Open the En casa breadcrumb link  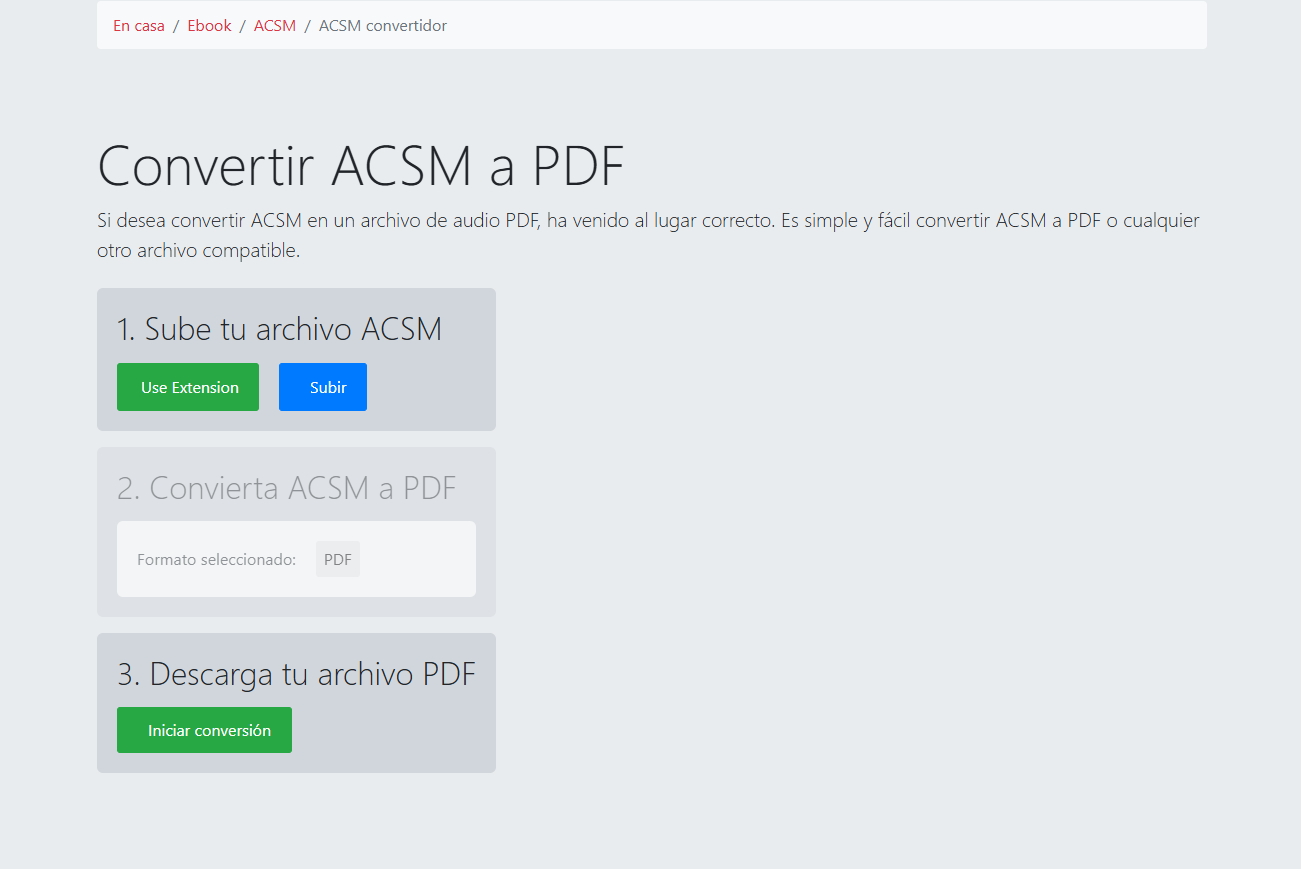point(138,25)
